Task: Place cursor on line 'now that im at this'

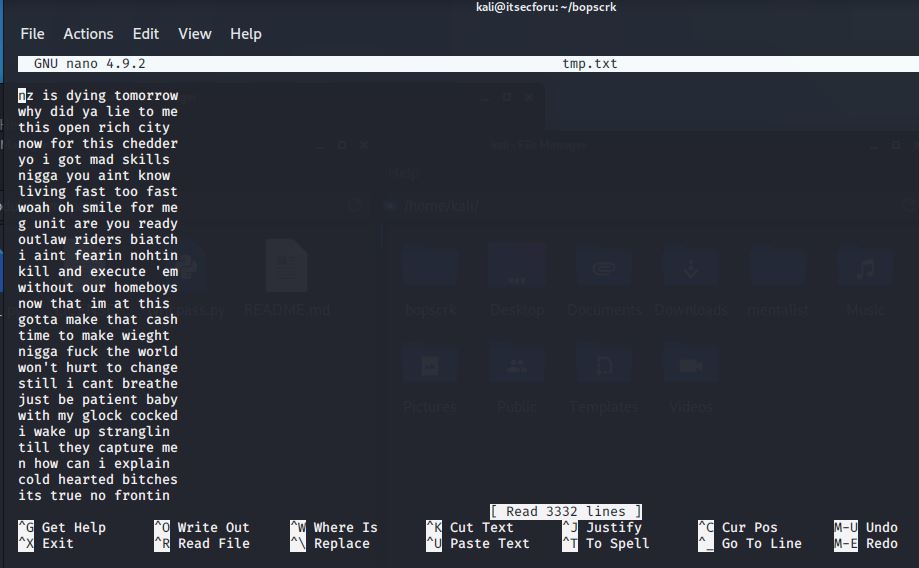Action: (94, 304)
